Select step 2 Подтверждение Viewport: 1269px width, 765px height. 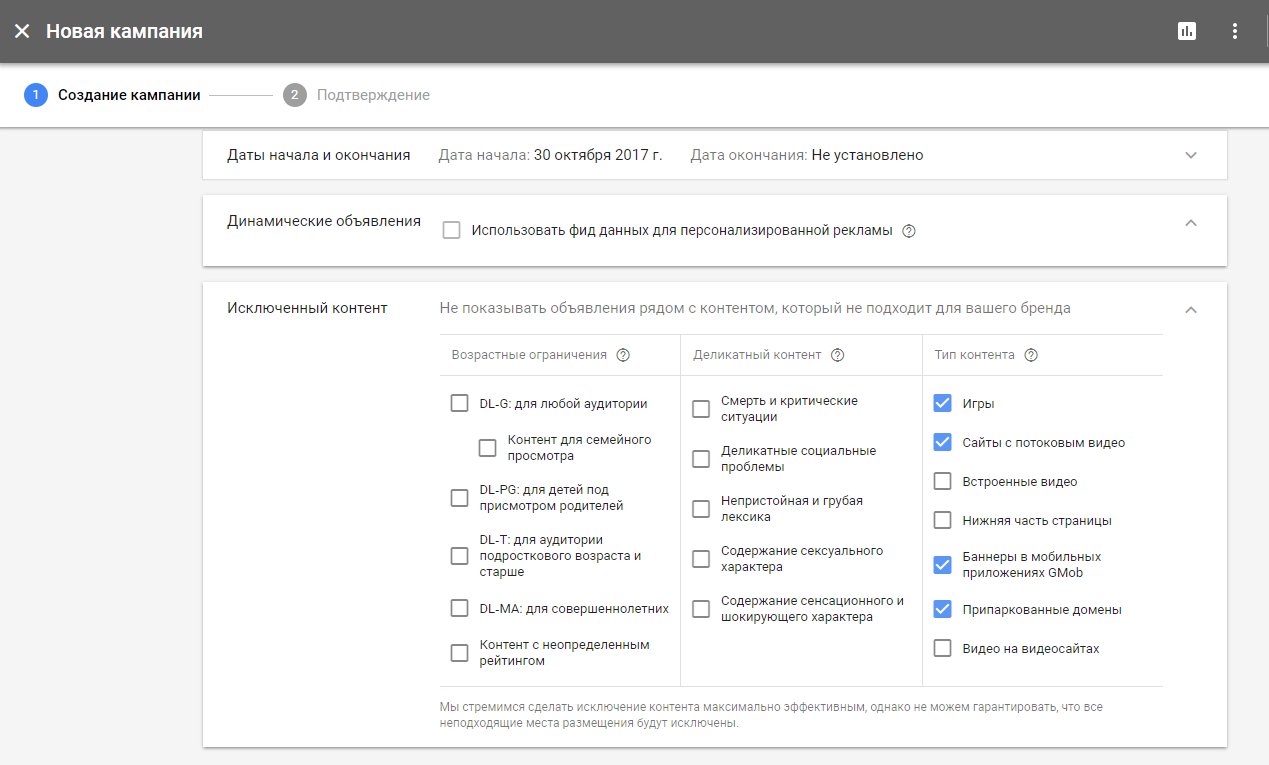[x=357, y=95]
